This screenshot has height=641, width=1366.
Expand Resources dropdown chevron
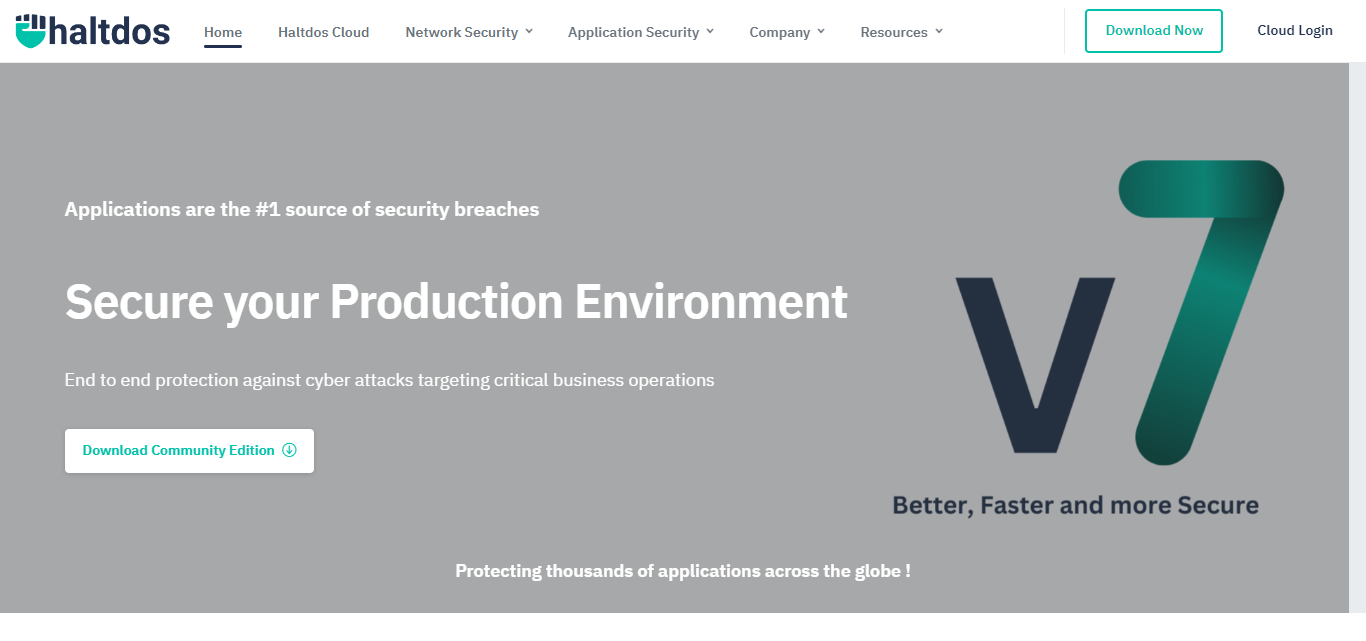click(x=939, y=32)
